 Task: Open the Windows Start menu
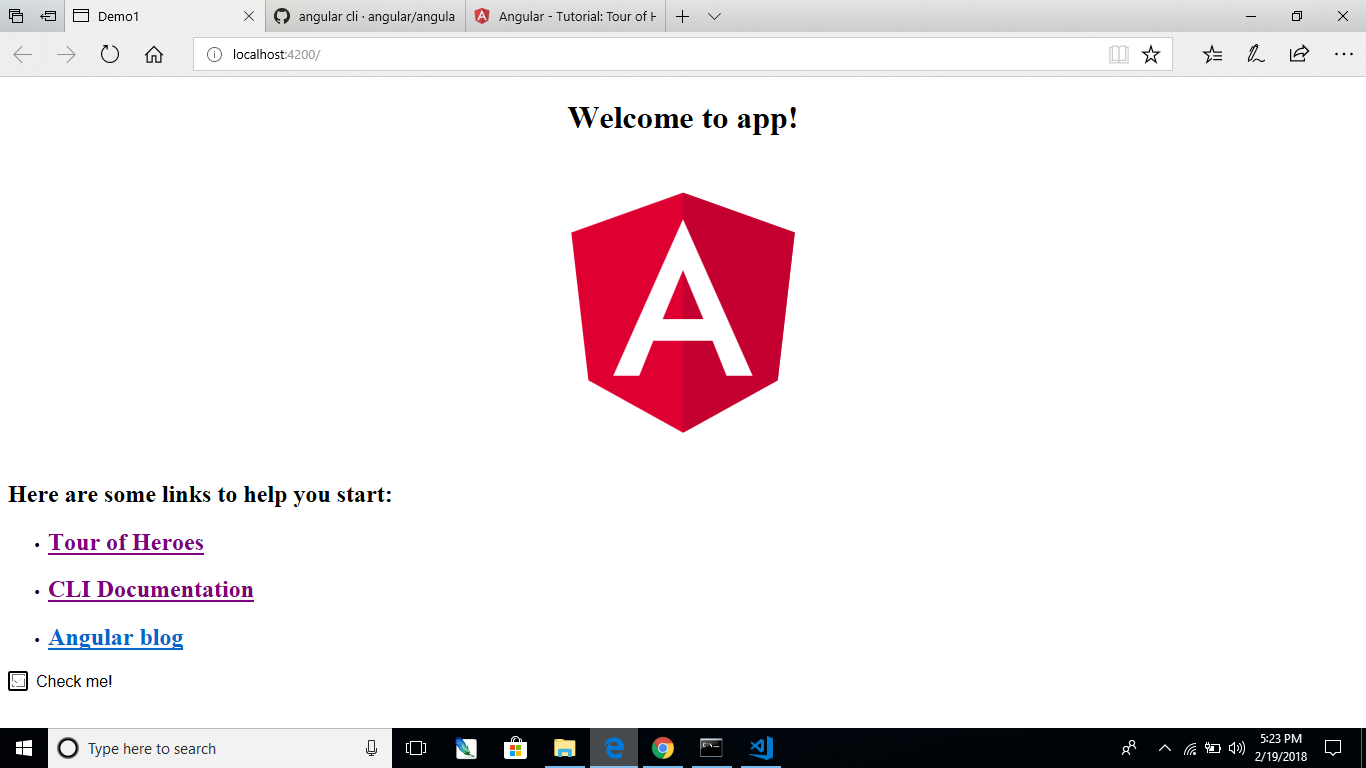click(x=24, y=748)
